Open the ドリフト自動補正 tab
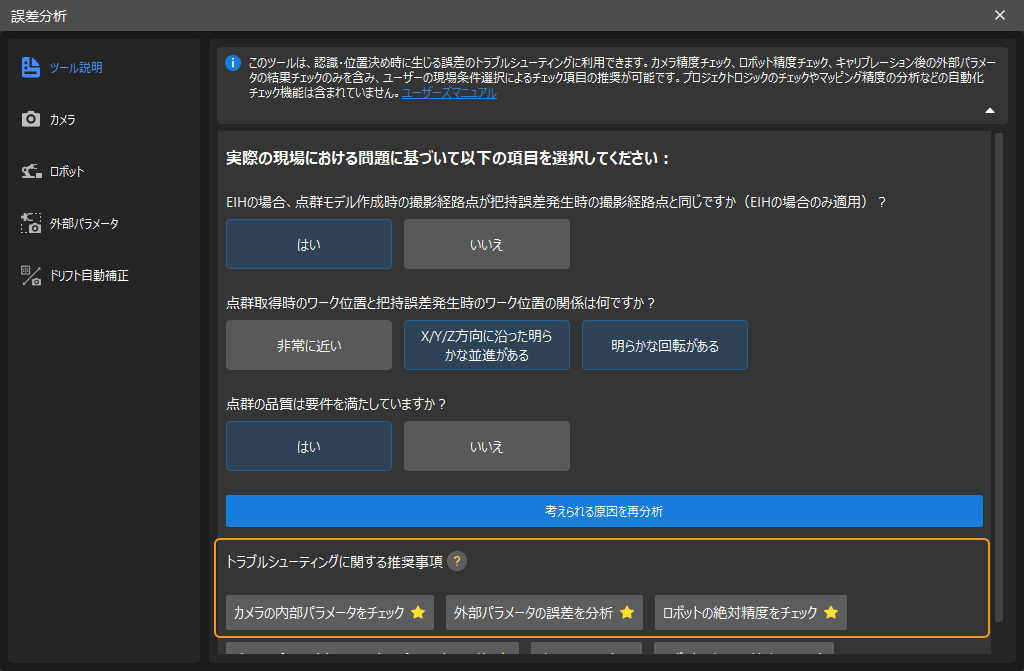Image resolution: width=1024 pixels, height=671 pixels. (x=89, y=275)
